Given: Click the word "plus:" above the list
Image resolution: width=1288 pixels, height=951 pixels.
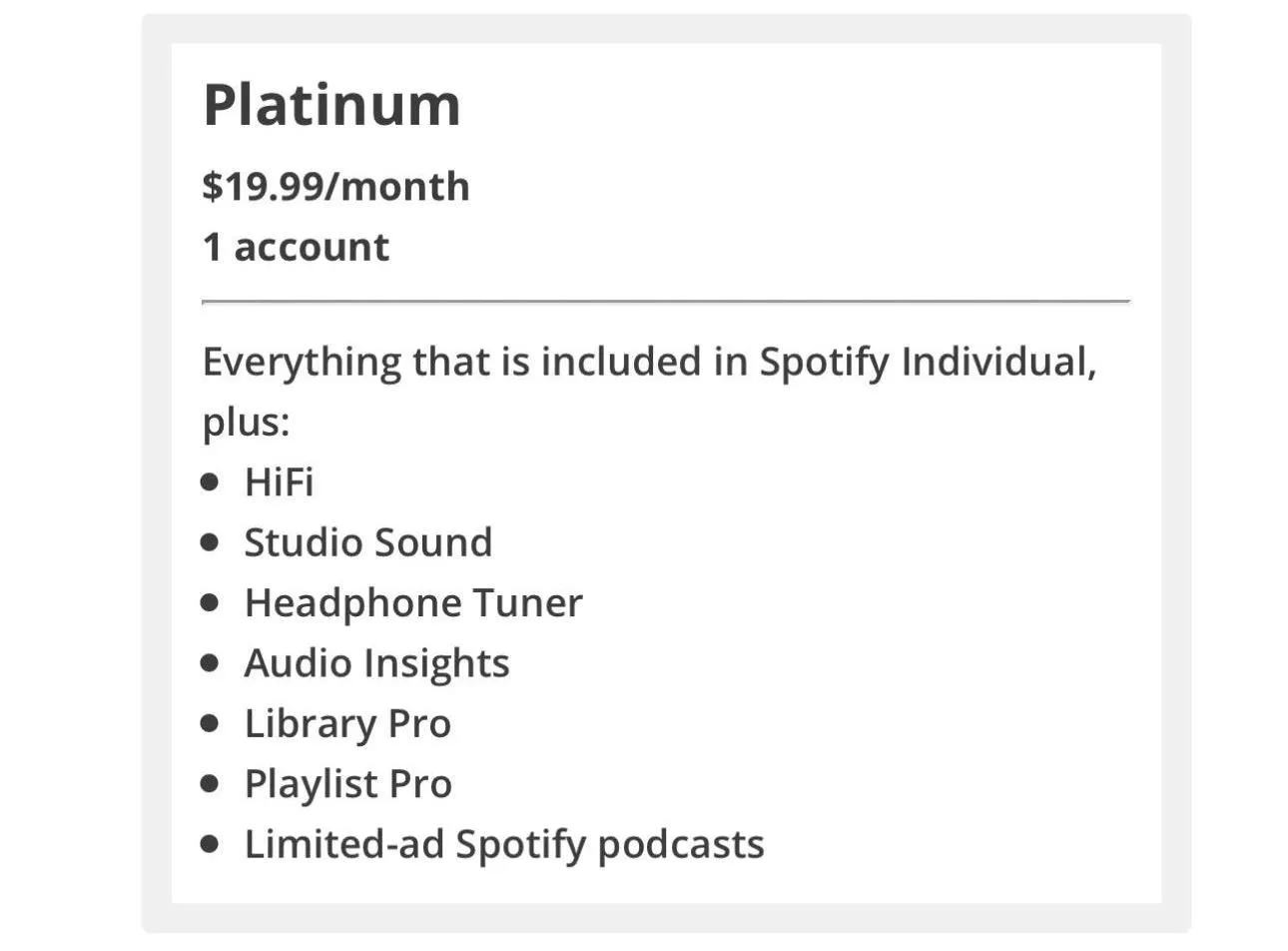Looking at the screenshot, I should point(246,422).
